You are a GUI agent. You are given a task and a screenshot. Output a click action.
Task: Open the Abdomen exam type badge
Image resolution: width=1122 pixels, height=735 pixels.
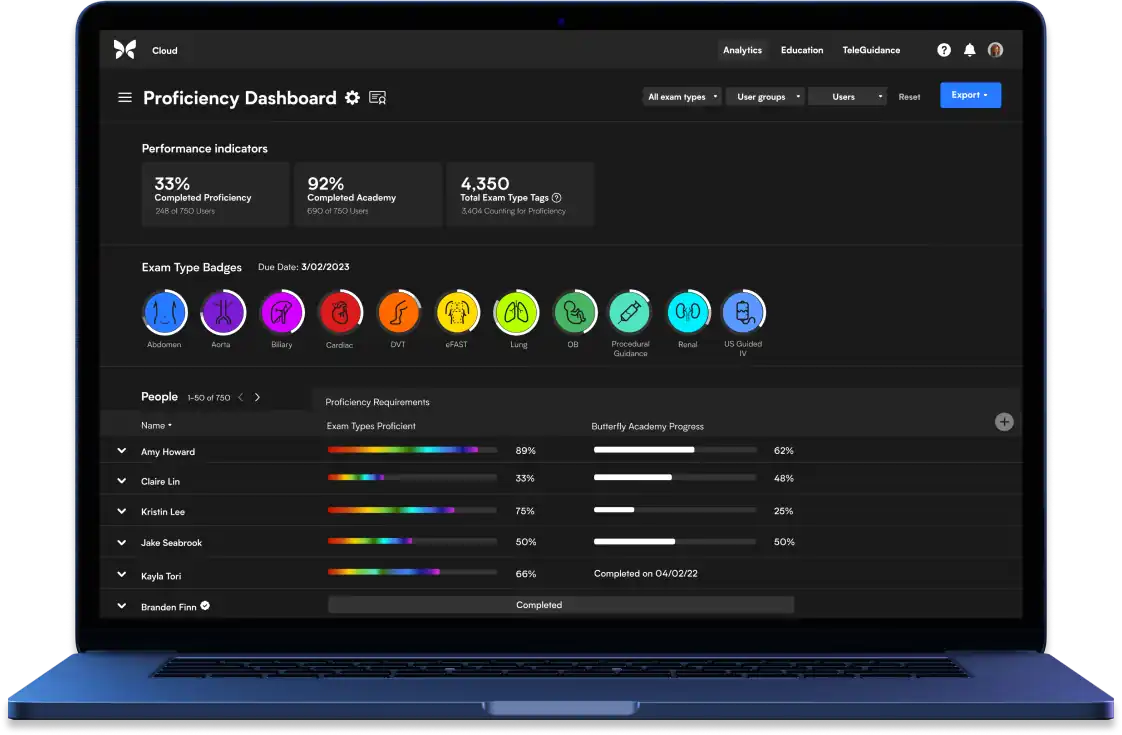pos(164,310)
